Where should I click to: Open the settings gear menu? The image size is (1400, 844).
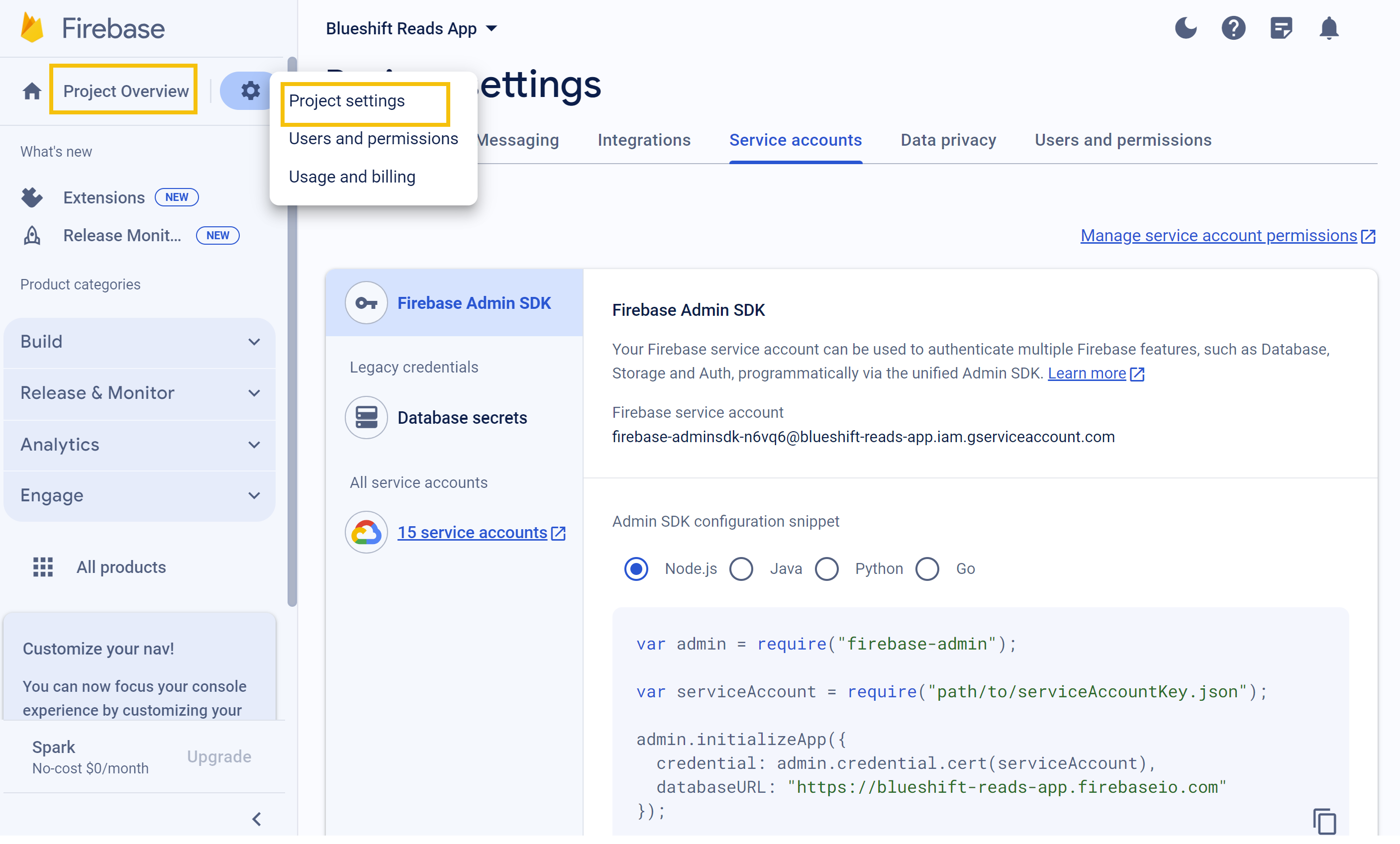pos(250,91)
